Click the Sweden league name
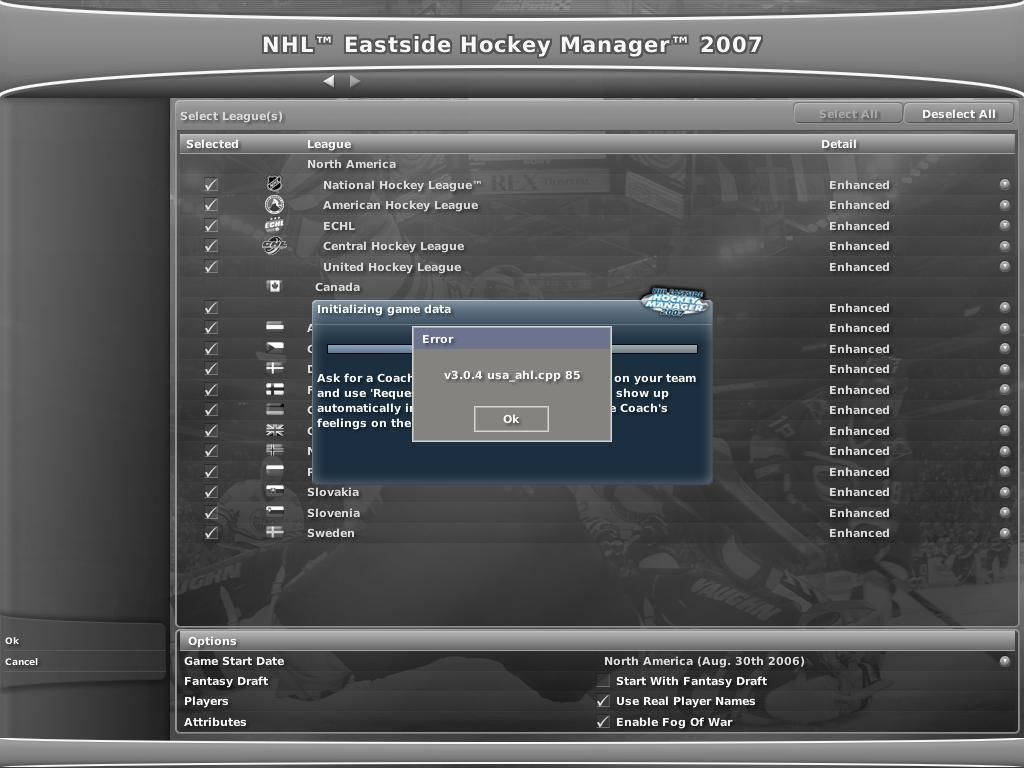This screenshot has width=1024, height=768. pyautogui.click(x=330, y=533)
